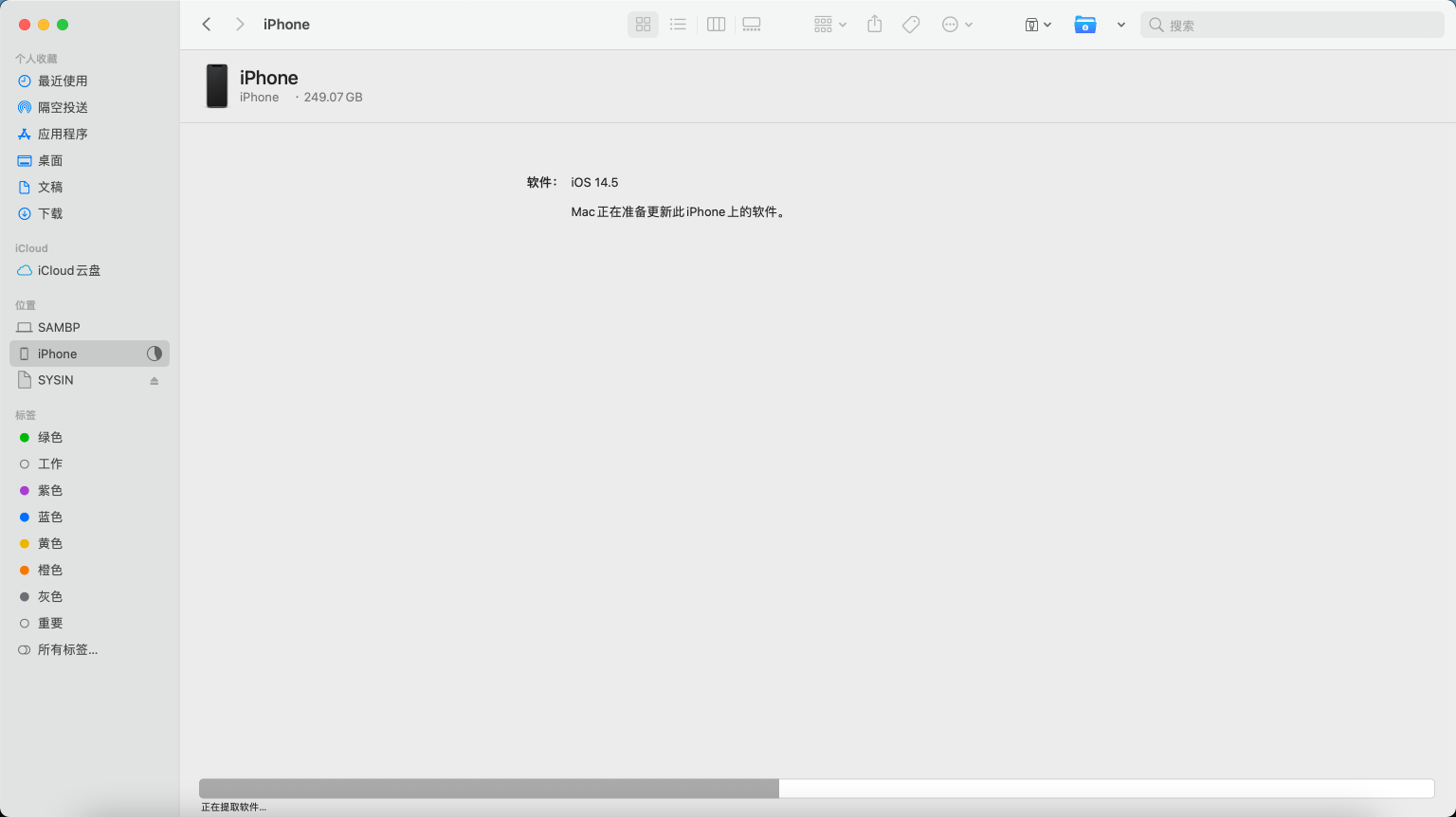Switch to gallery view

pyautogui.click(x=752, y=25)
